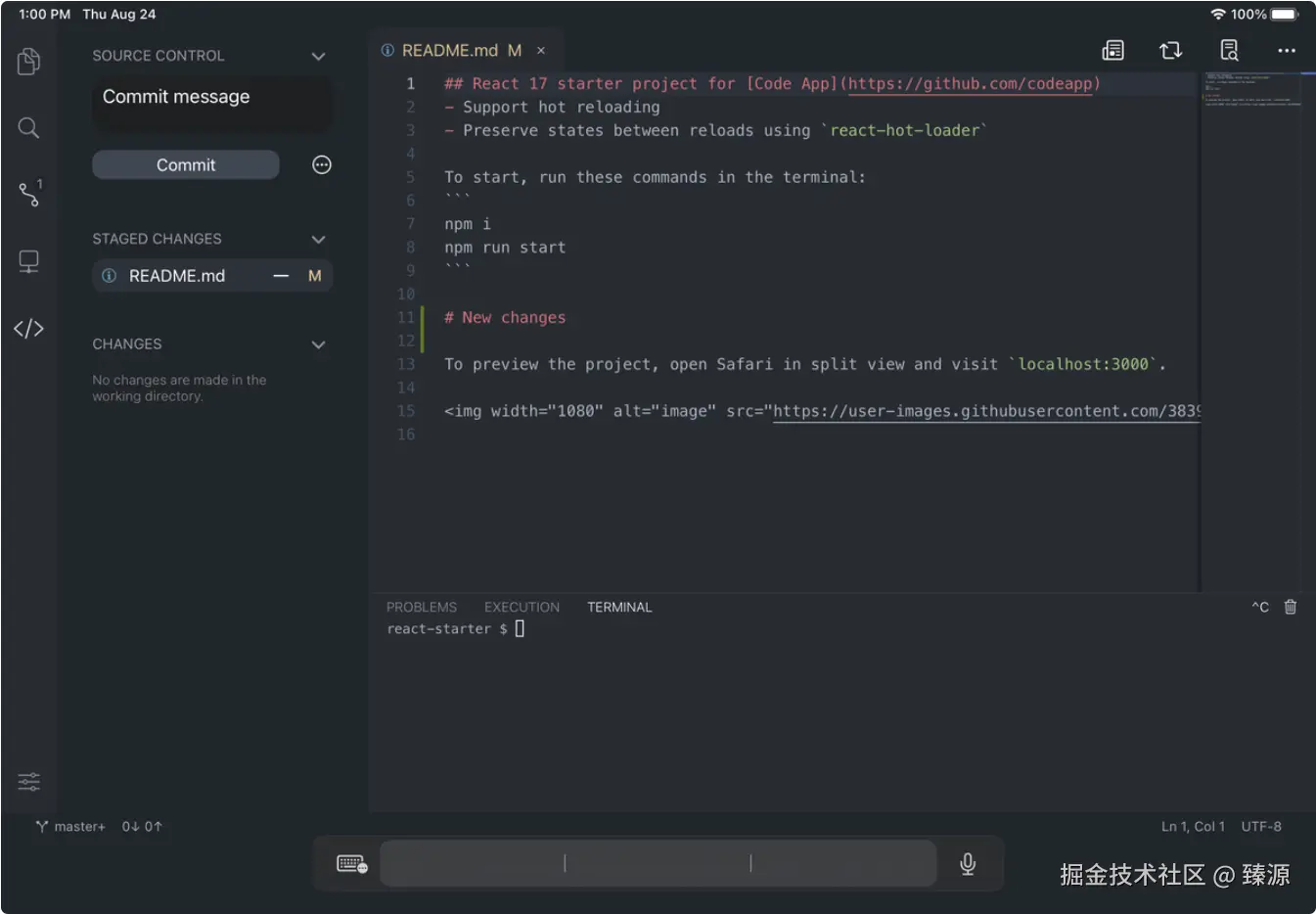This screenshot has height=914, width=1316.
Task: Click the Wi-Fi status icon
Action: [1218, 14]
